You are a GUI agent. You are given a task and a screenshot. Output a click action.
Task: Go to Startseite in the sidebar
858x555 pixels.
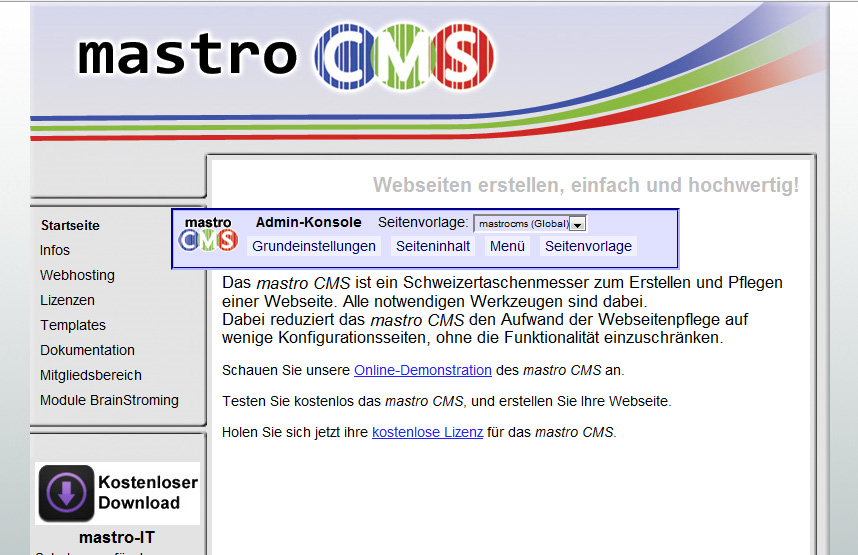[x=70, y=226]
